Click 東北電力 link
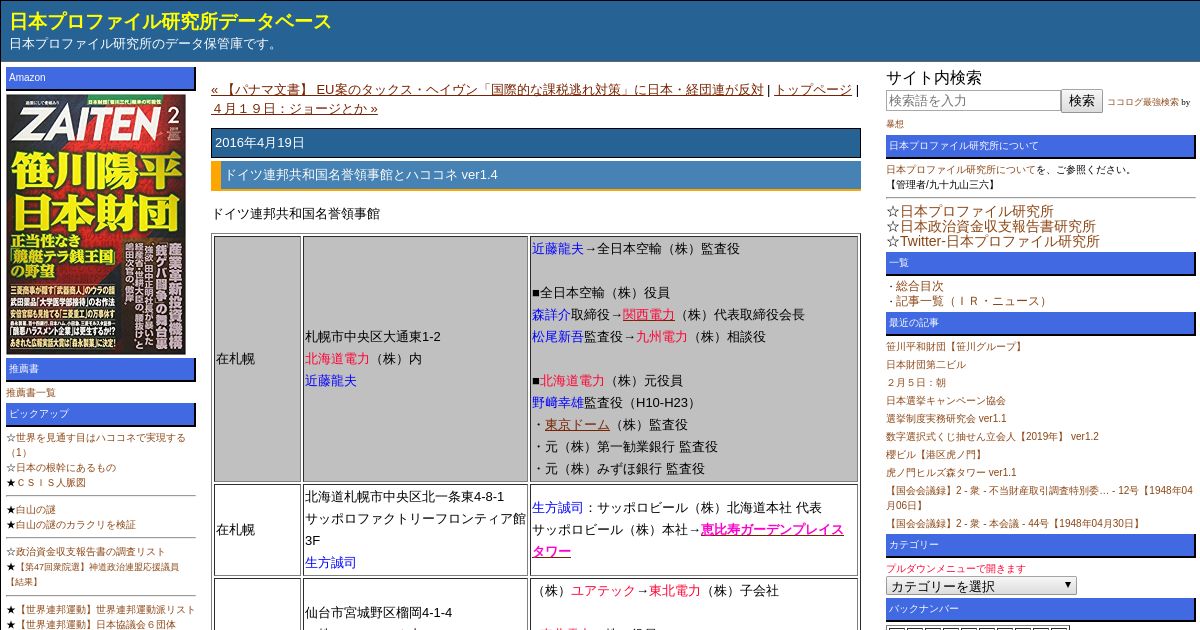 coord(675,591)
